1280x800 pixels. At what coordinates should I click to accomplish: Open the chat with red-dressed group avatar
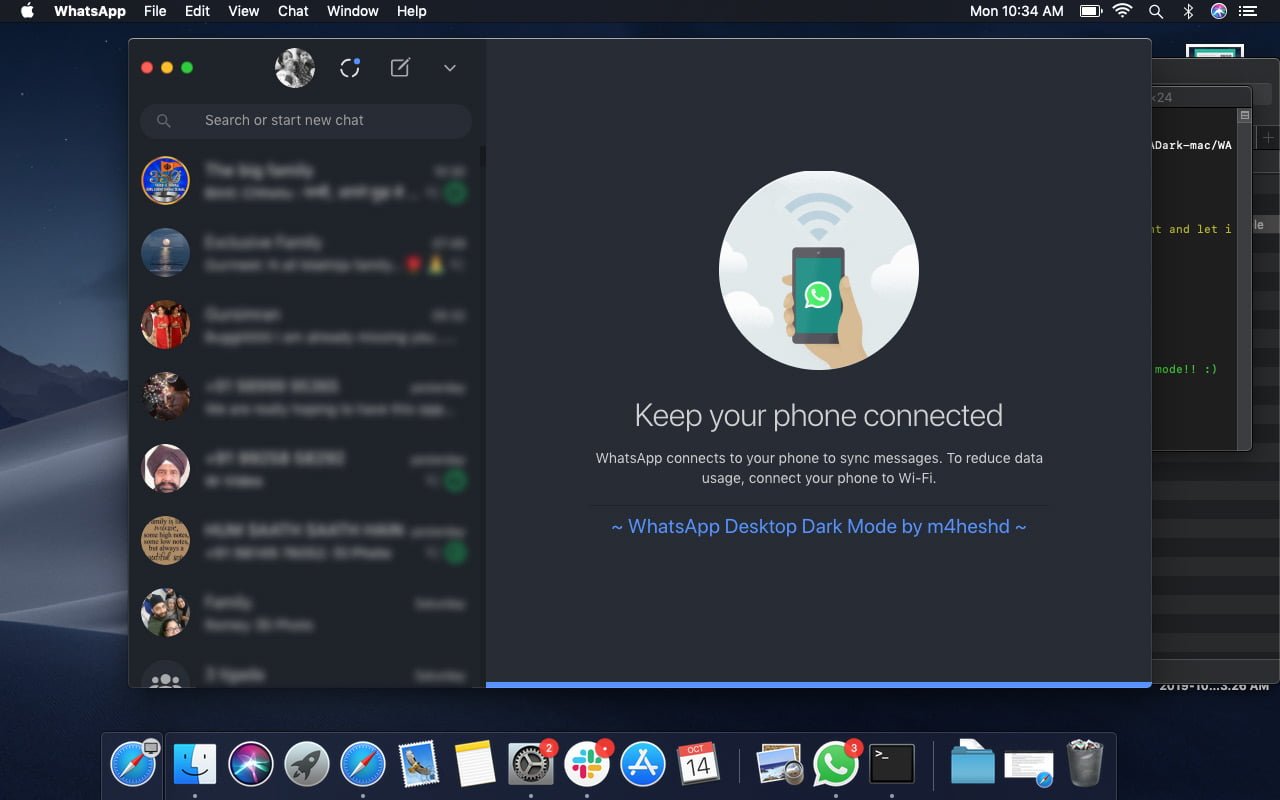point(306,325)
